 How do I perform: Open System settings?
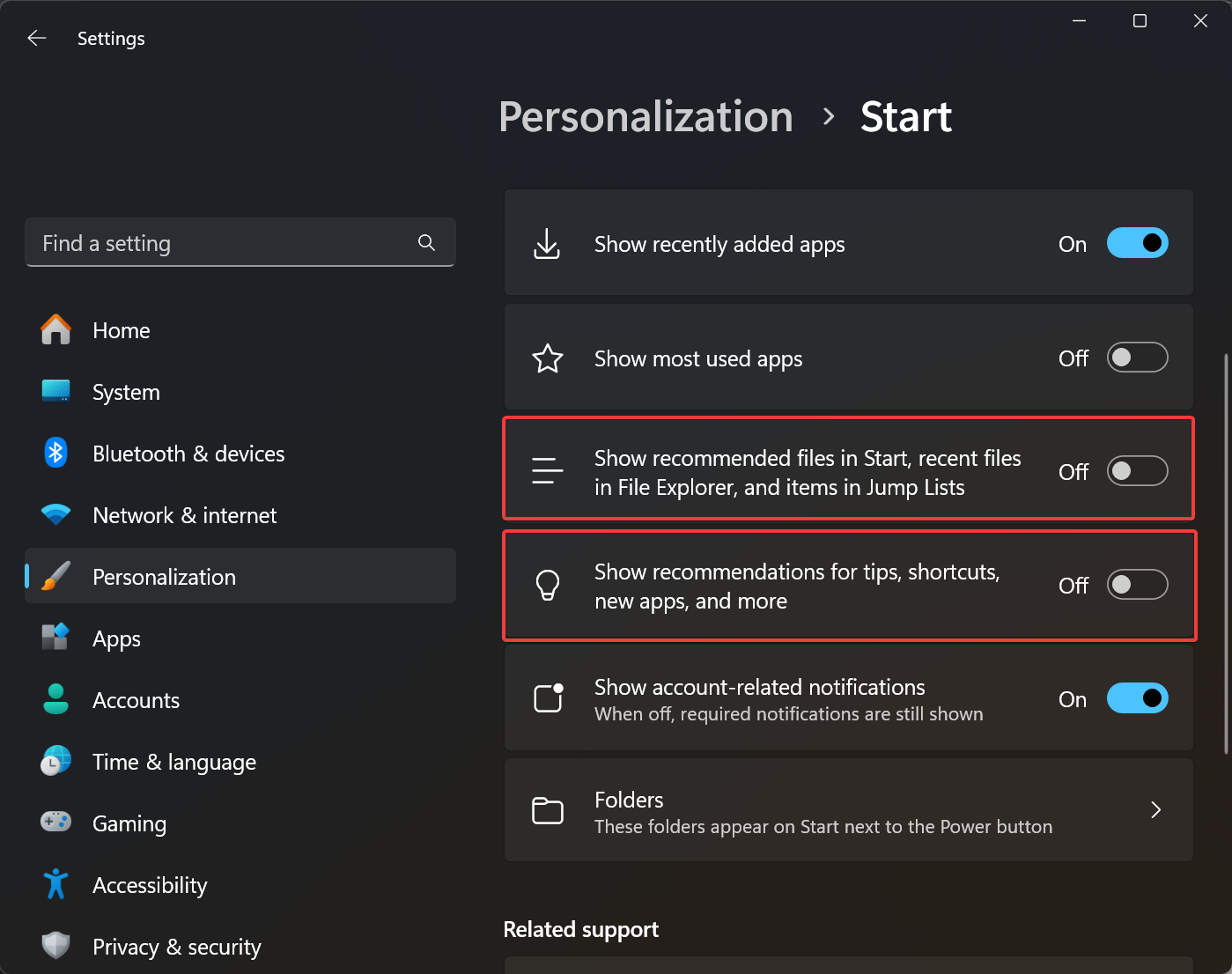click(240, 392)
